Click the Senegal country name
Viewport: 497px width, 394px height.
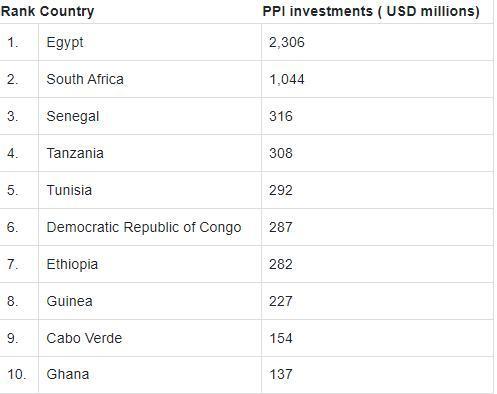[x=73, y=117]
